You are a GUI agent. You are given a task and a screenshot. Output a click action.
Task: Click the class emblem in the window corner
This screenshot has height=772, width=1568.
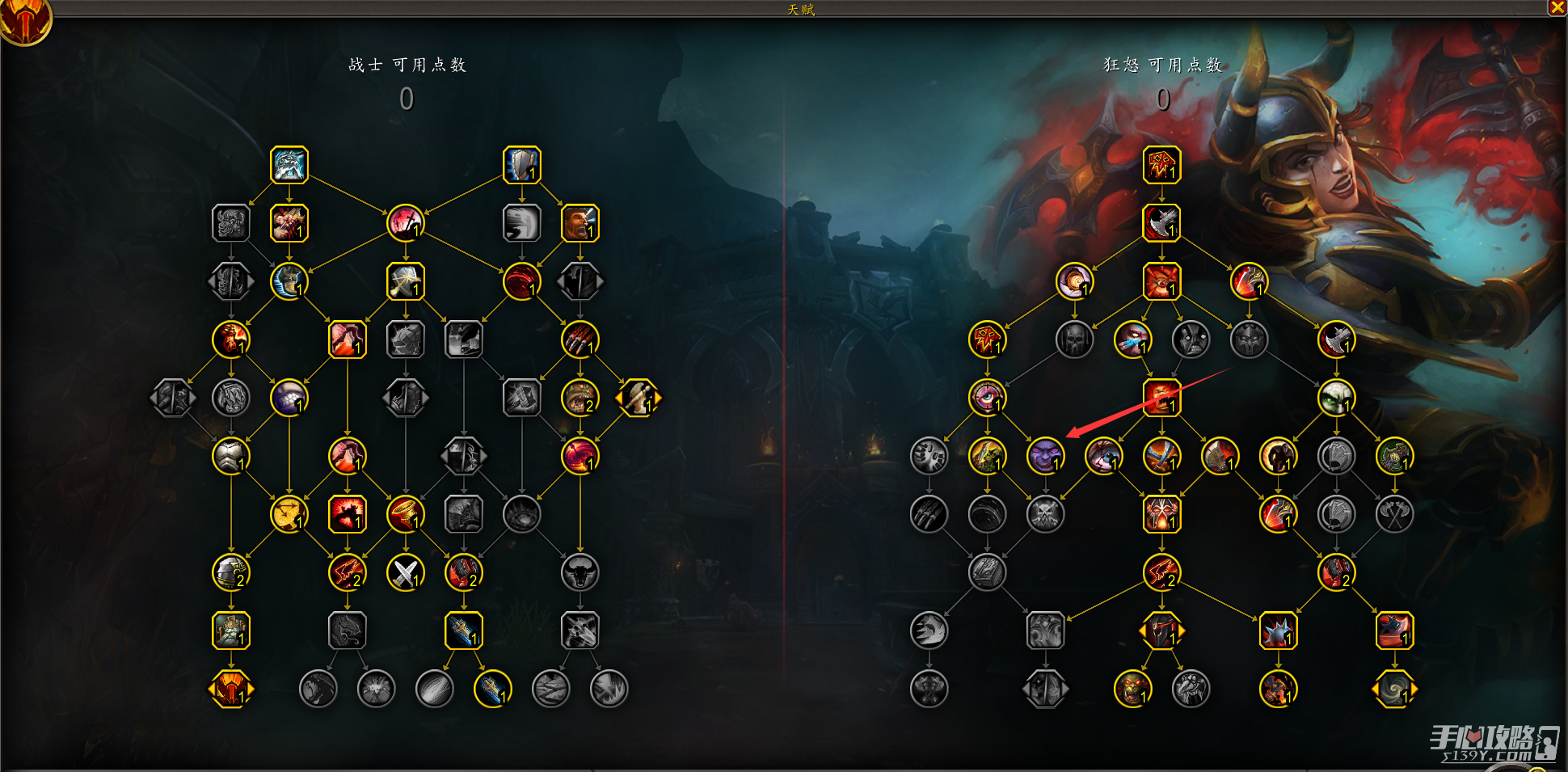tap(24, 21)
